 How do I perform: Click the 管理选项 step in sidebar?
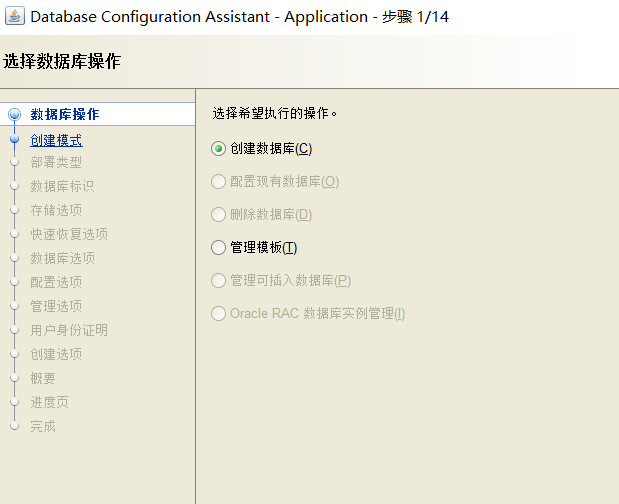coord(56,306)
